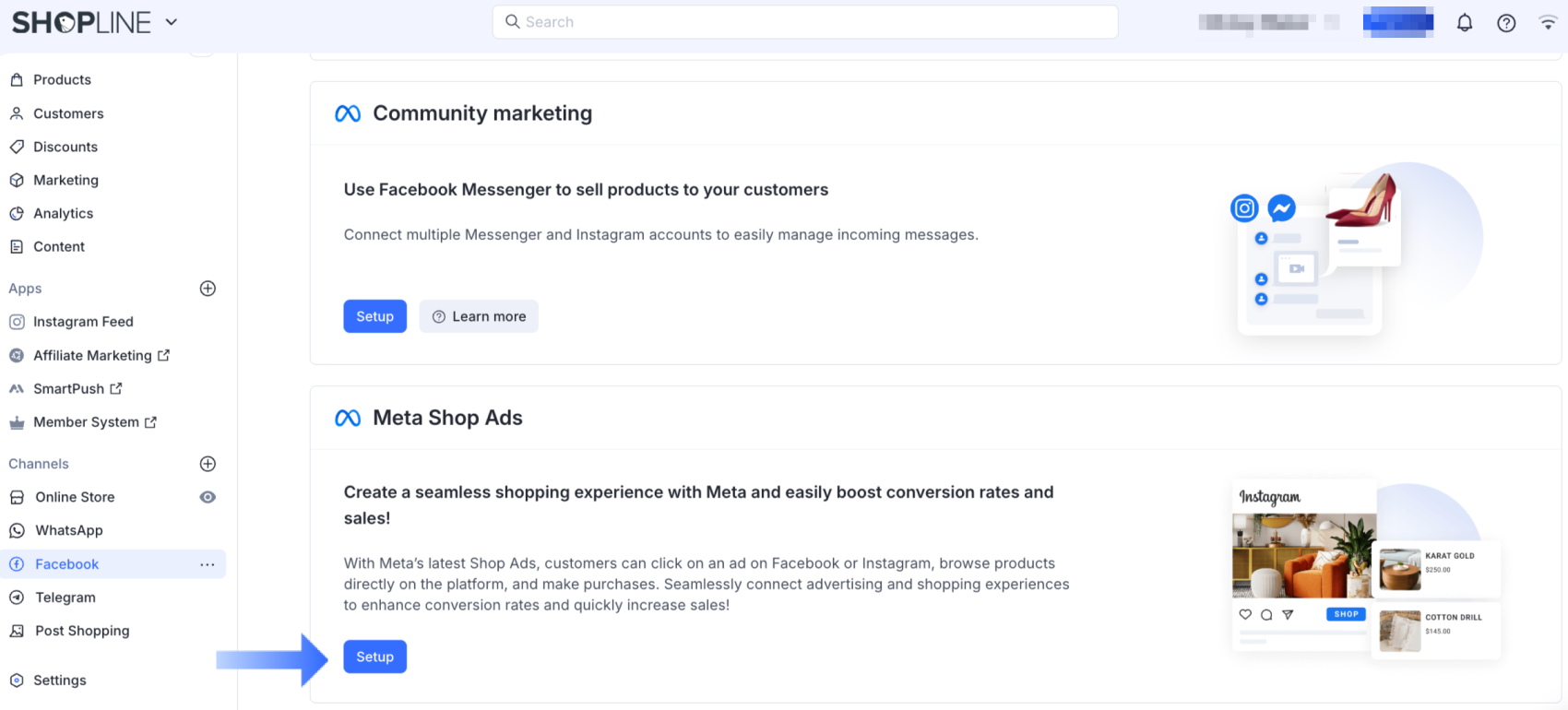The height and width of the screenshot is (710, 1568).
Task: Select the Telegram channel
Action: click(x=65, y=598)
